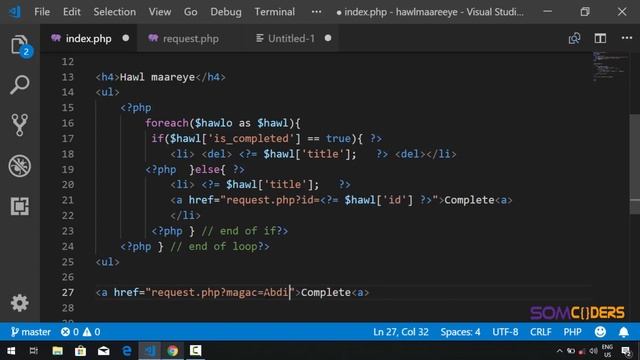This screenshot has height=360, width=640.
Task: Click line number 16 in the gutter
Action: coord(68,123)
